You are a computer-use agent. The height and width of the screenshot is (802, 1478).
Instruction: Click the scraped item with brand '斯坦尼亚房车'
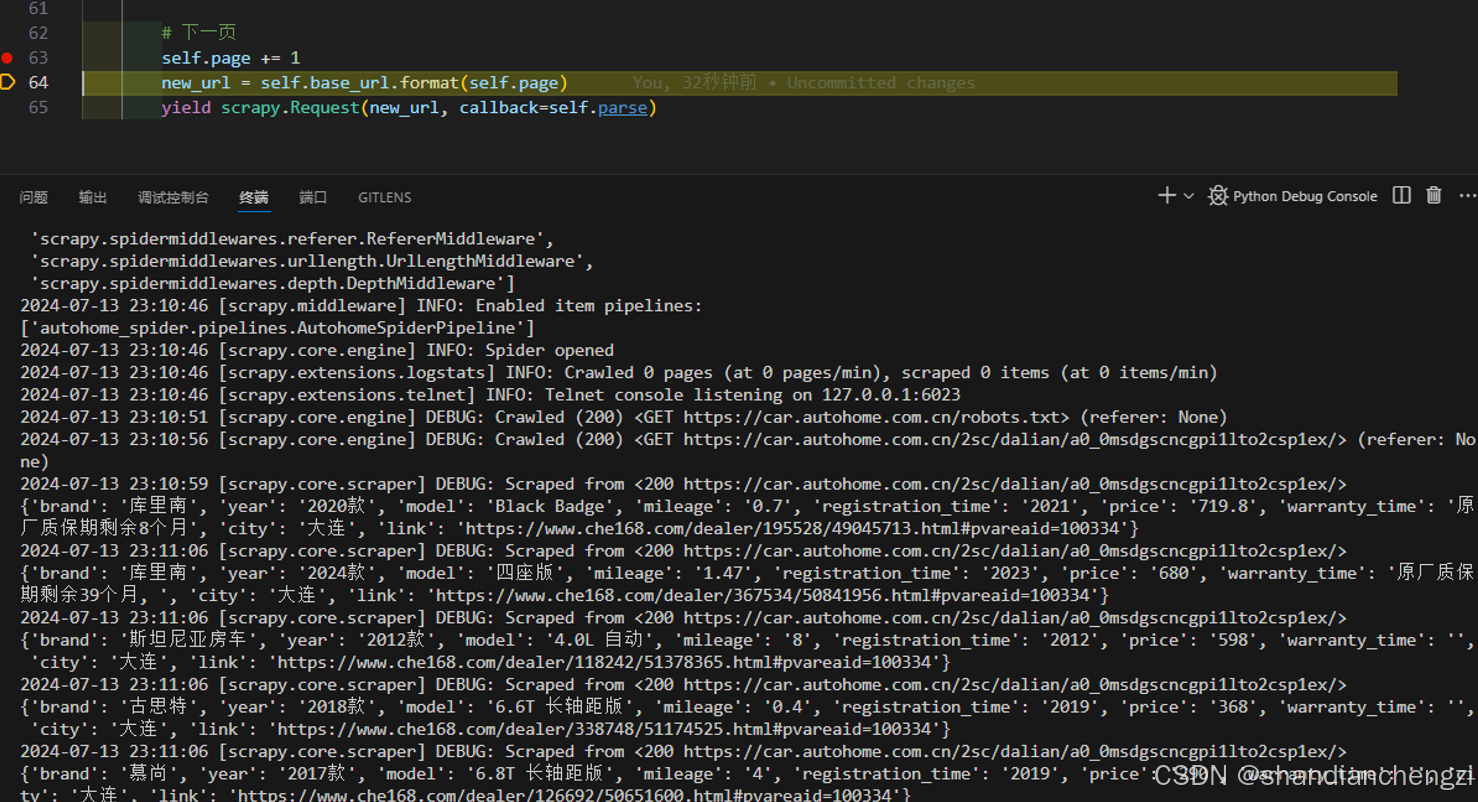[x=747, y=651]
